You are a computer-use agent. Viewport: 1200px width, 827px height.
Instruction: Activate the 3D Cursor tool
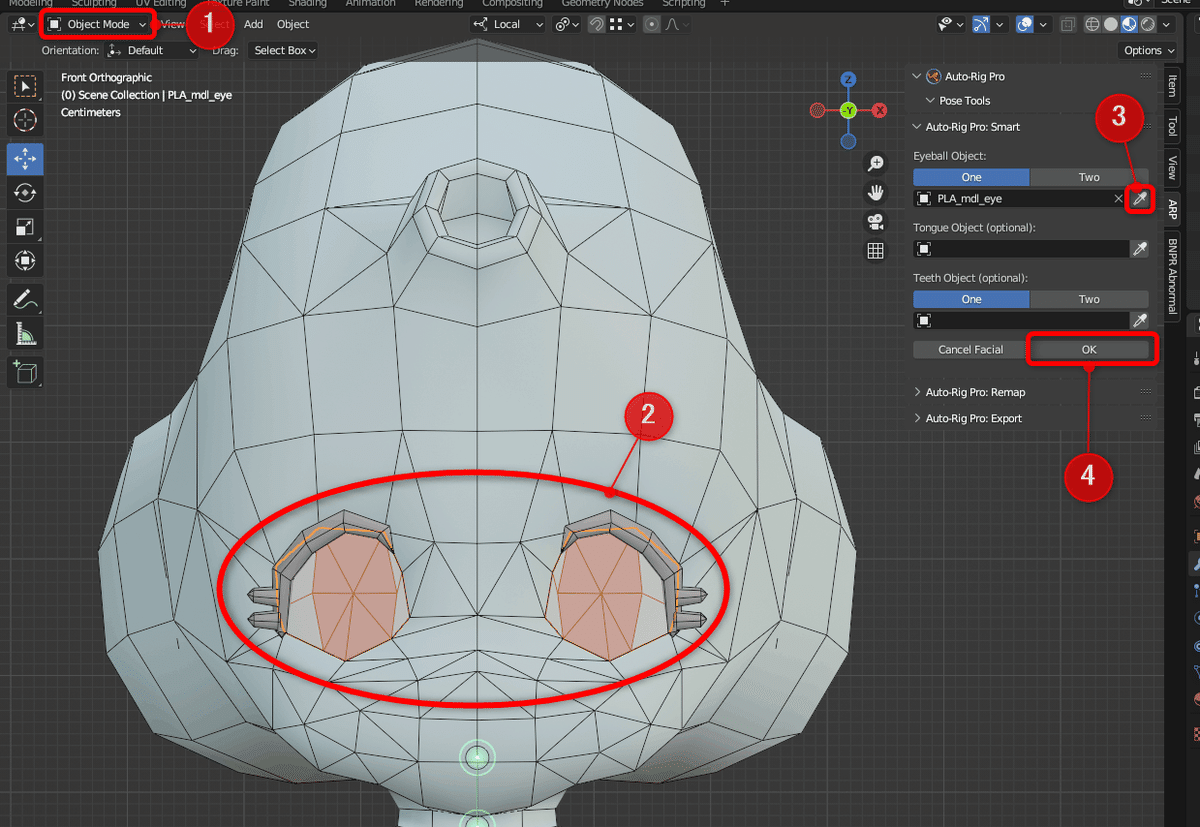click(x=24, y=120)
